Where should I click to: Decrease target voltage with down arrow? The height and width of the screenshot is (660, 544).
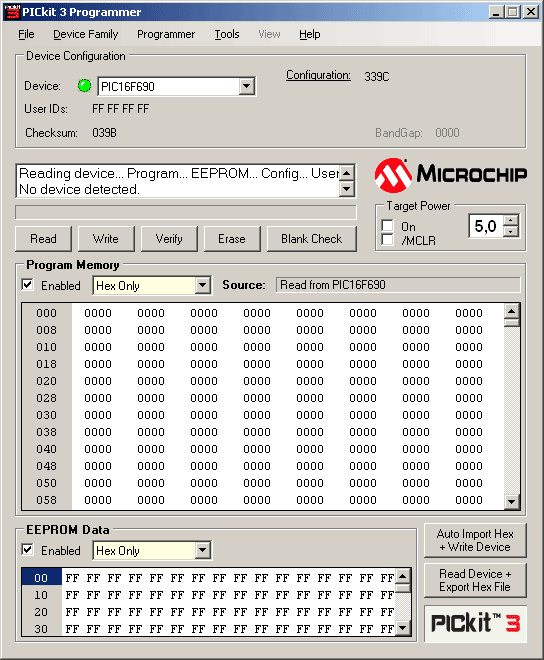point(510,232)
